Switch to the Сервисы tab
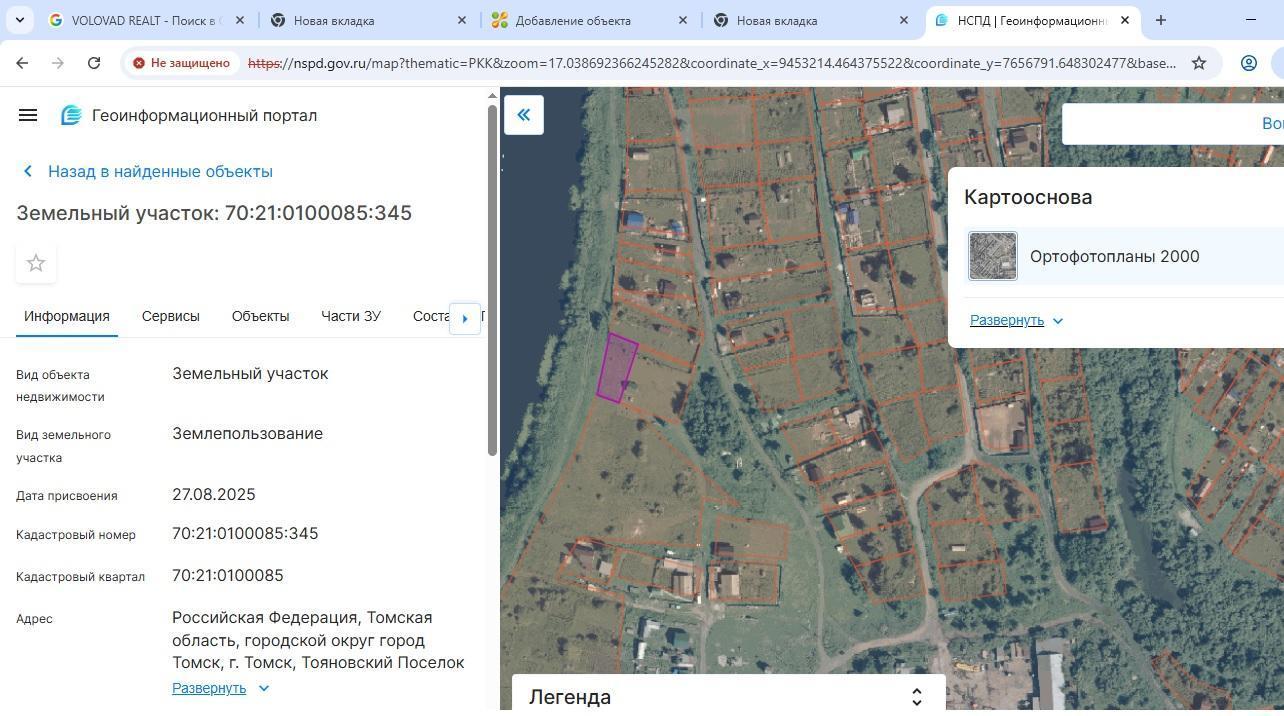Image resolution: width=1284 pixels, height=716 pixels. [170, 316]
